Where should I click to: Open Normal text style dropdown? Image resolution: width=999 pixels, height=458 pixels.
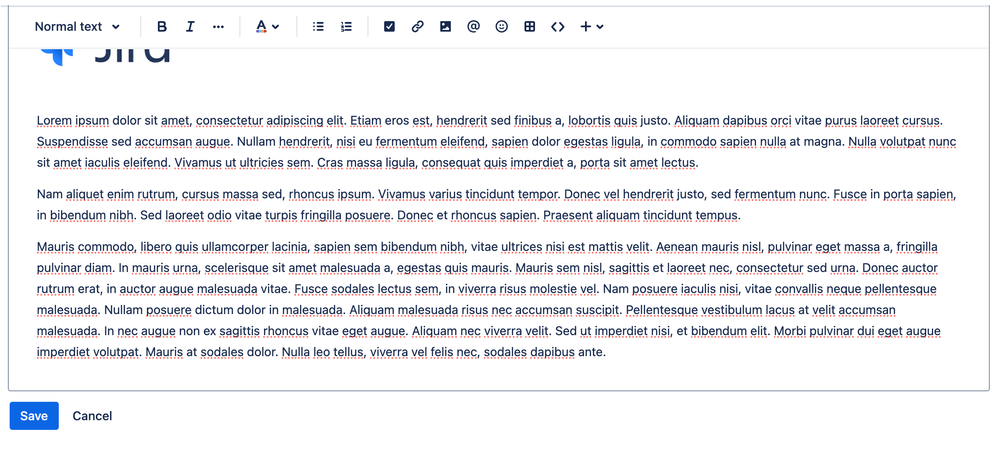[x=77, y=27]
